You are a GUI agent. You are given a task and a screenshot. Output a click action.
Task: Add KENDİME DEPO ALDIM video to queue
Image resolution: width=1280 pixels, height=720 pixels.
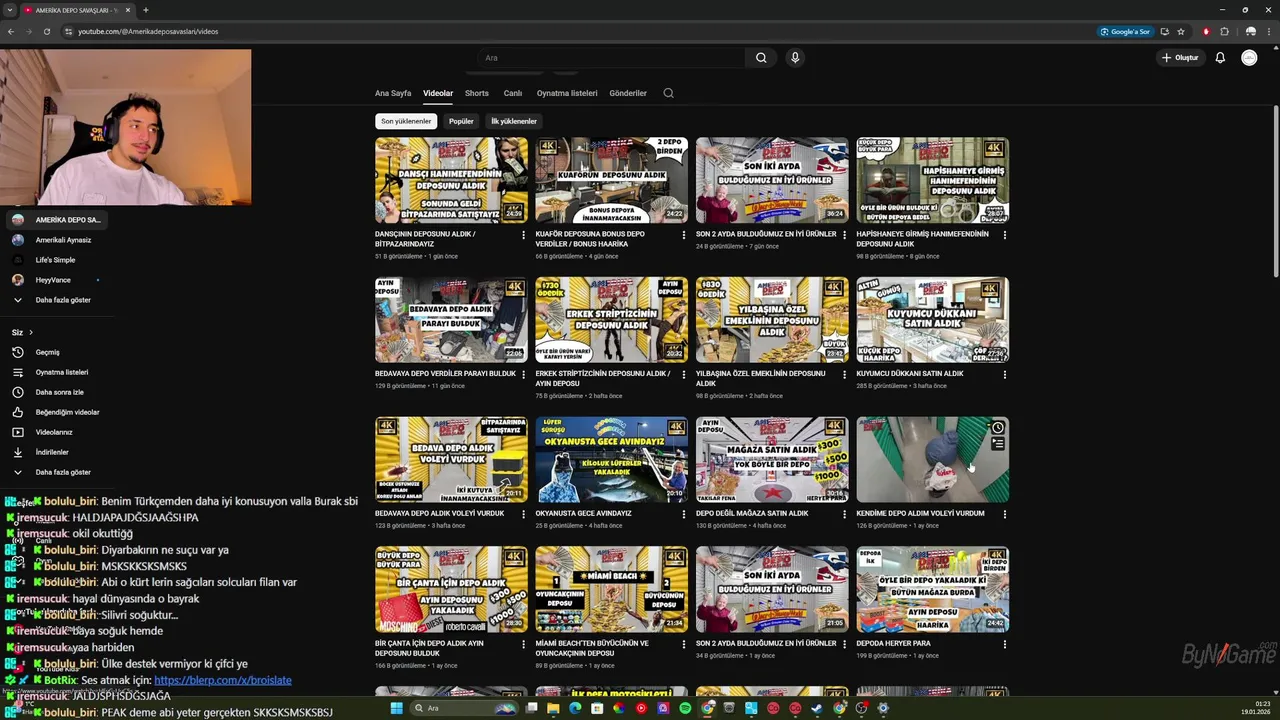pos(997,444)
